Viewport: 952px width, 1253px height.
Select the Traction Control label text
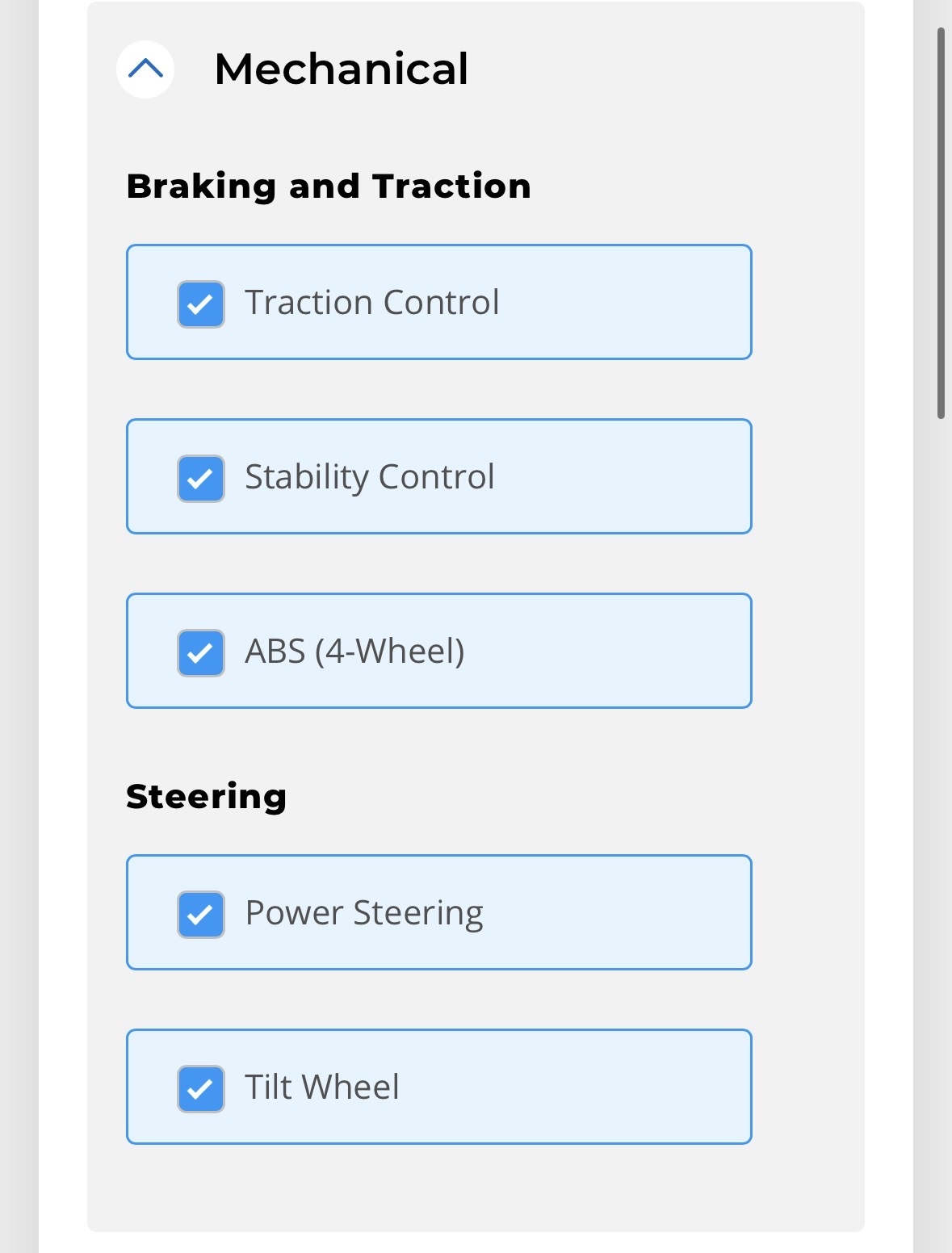coord(372,303)
